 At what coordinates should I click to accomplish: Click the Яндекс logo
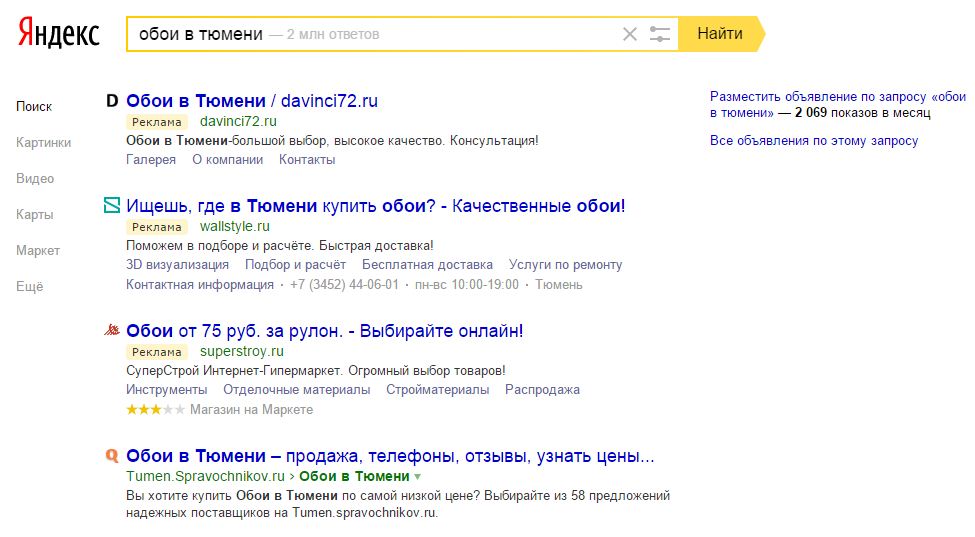58,32
